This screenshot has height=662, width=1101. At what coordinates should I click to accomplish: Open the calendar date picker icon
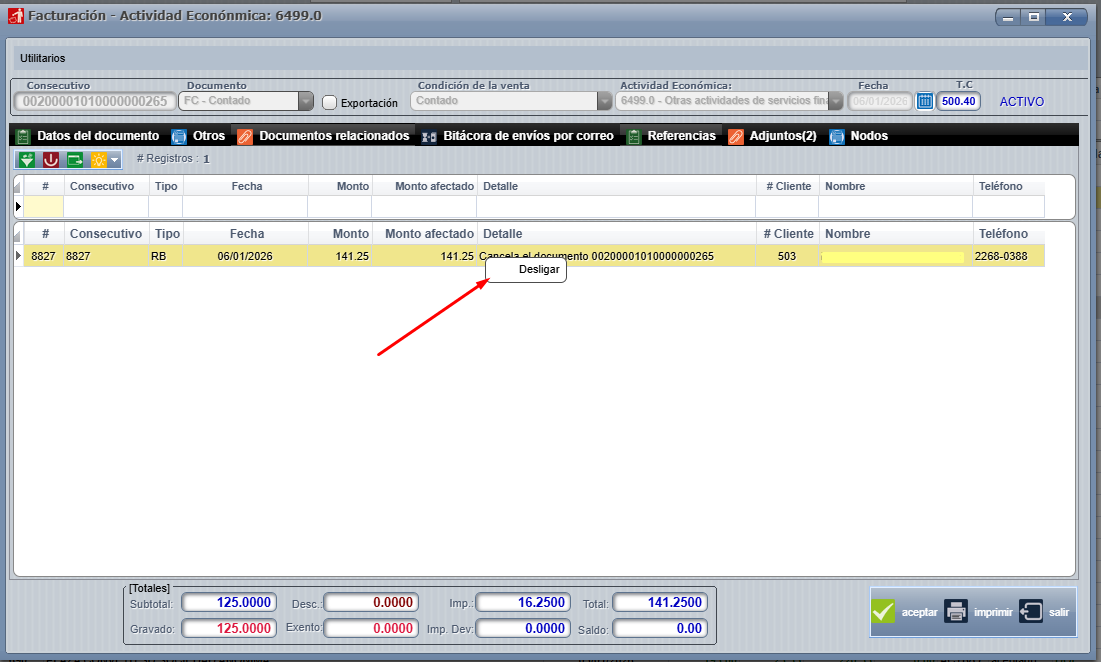[925, 101]
